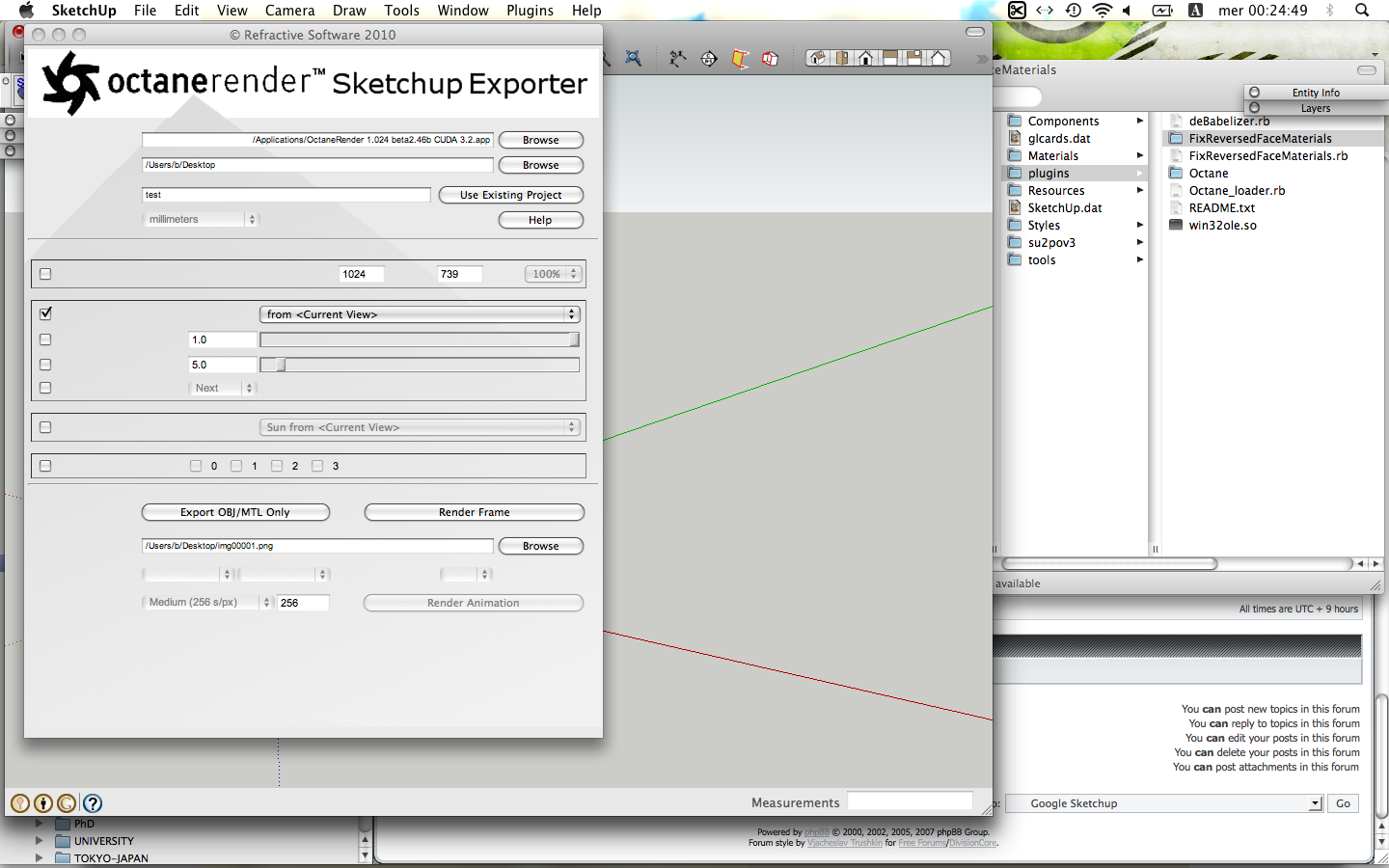The width and height of the screenshot is (1389, 868).
Task: Click the slider in the 1.0 value row
Action: (x=420, y=339)
